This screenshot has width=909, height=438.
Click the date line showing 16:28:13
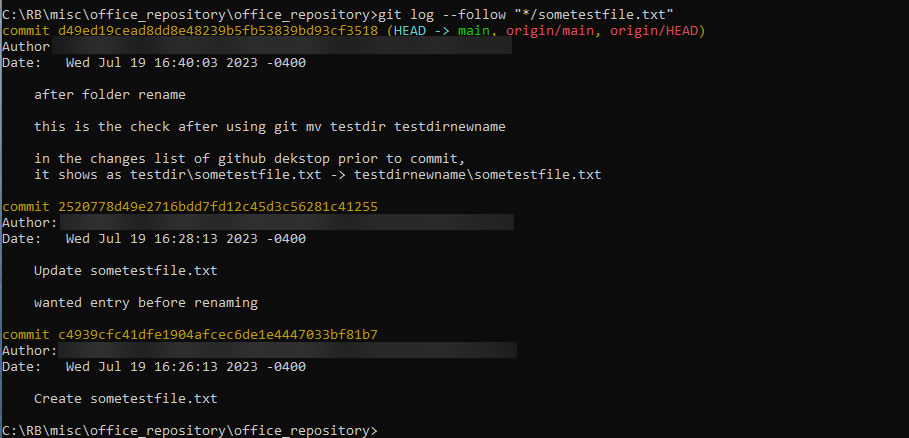[x=186, y=239]
